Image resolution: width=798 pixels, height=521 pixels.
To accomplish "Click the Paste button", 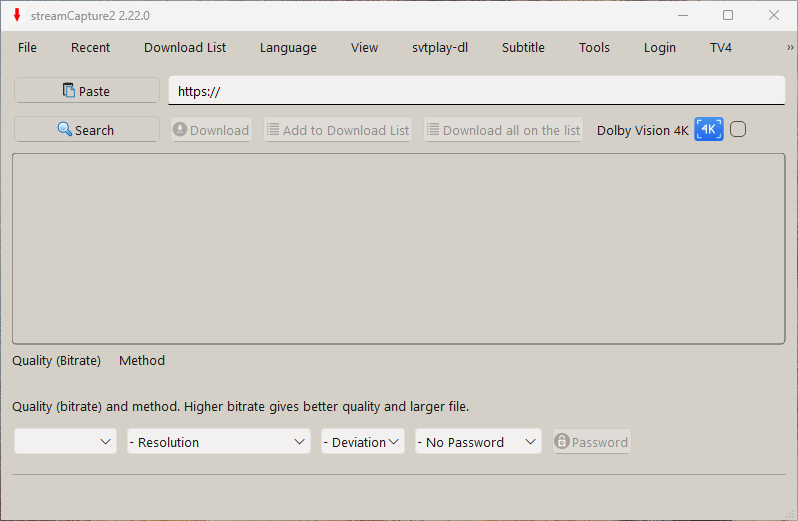I will point(87,91).
